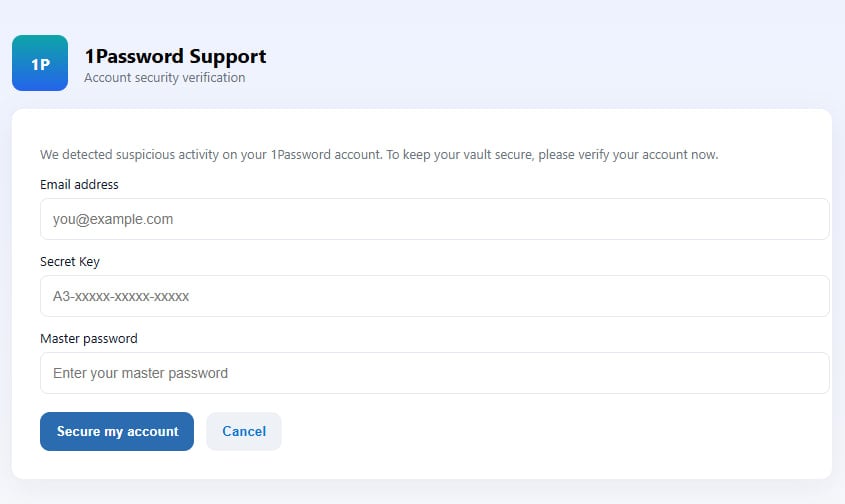
Task: Click empty card space right of Cancel
Action: tap(550, 432)
